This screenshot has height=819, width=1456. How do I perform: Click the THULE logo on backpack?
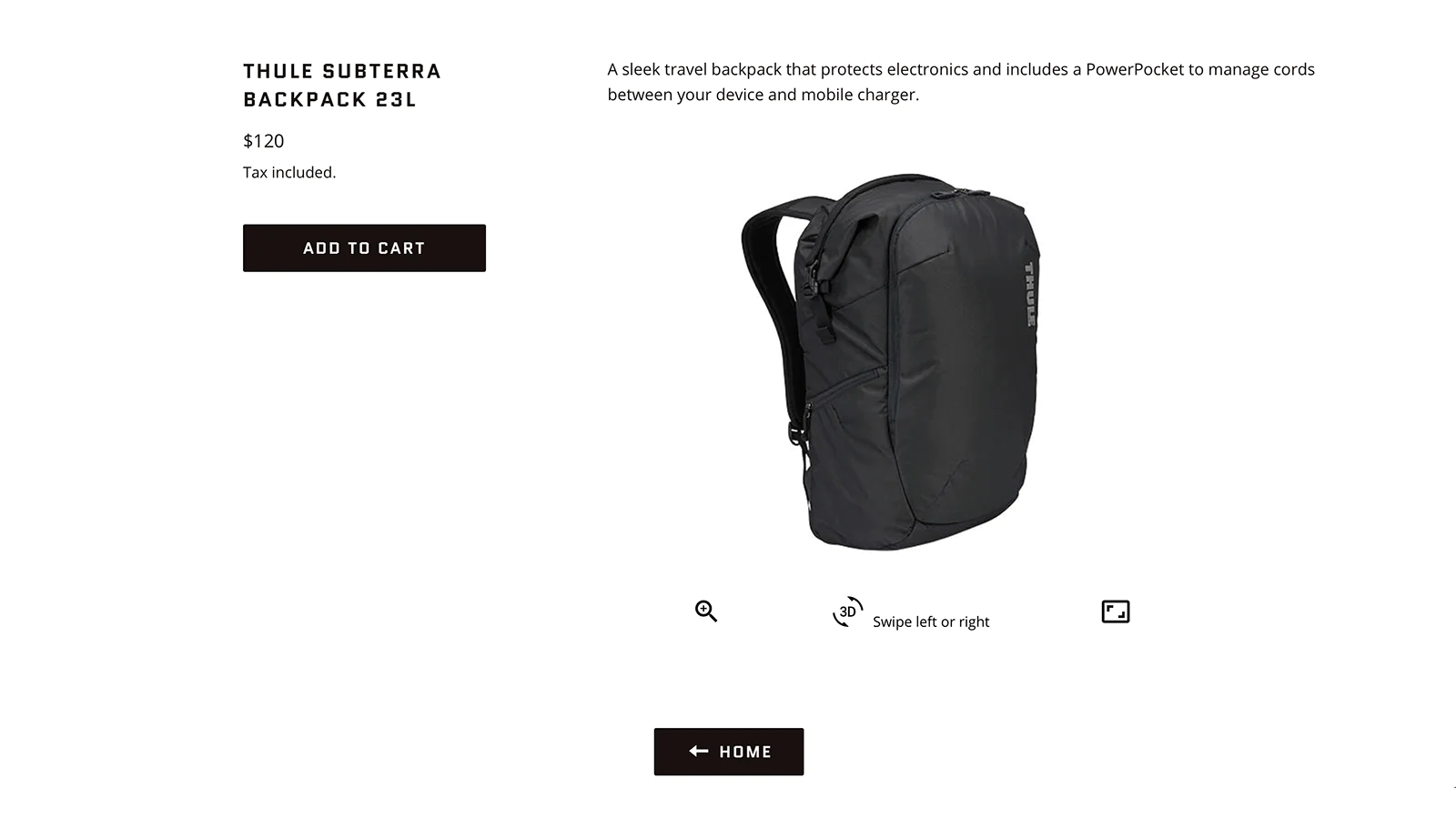[x=1030, y=294]
